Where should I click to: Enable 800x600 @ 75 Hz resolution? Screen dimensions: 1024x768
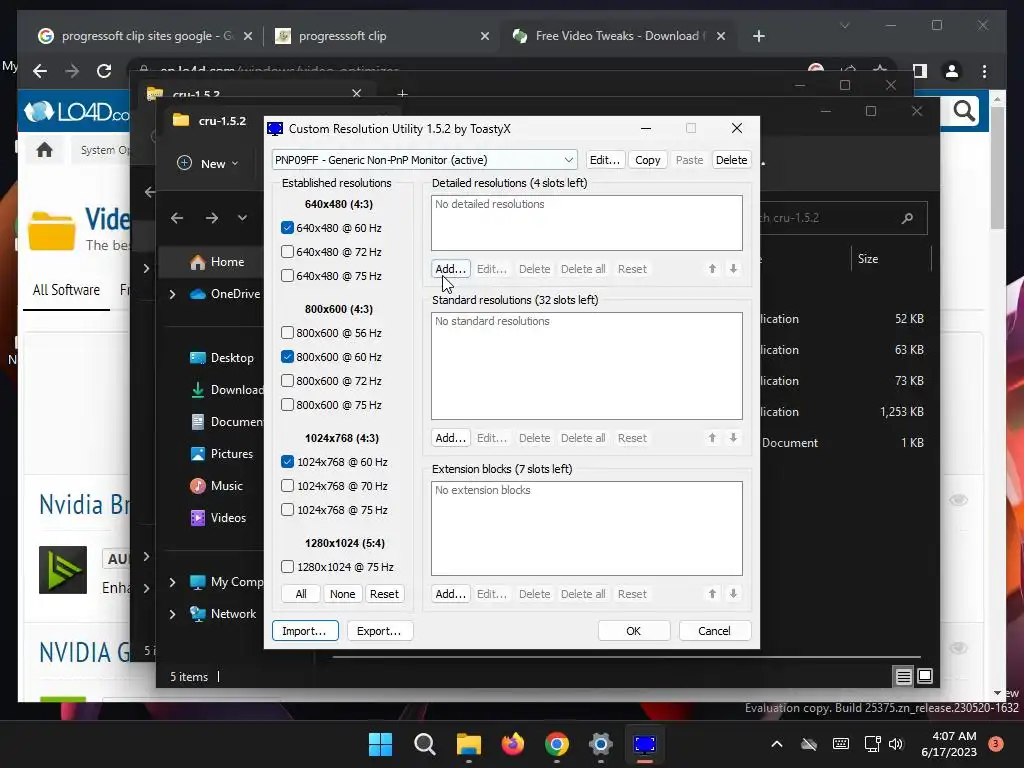(x=287, y=405)
